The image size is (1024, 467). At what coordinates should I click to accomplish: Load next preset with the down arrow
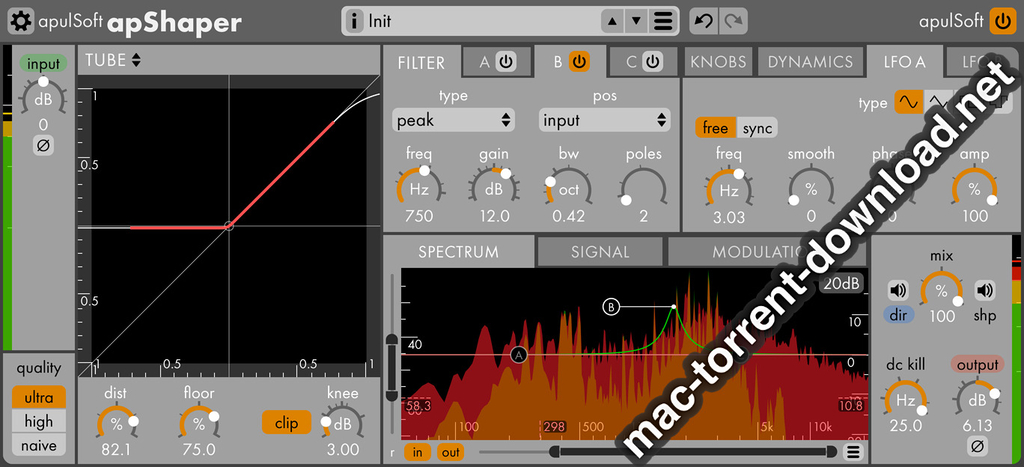point(636,22)
